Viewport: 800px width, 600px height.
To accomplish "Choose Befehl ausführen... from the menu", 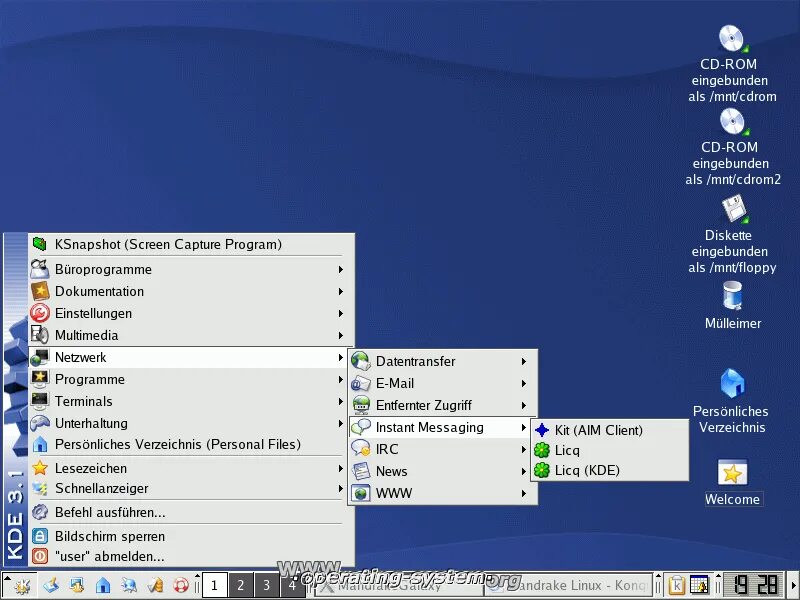I will coord(191,512).
